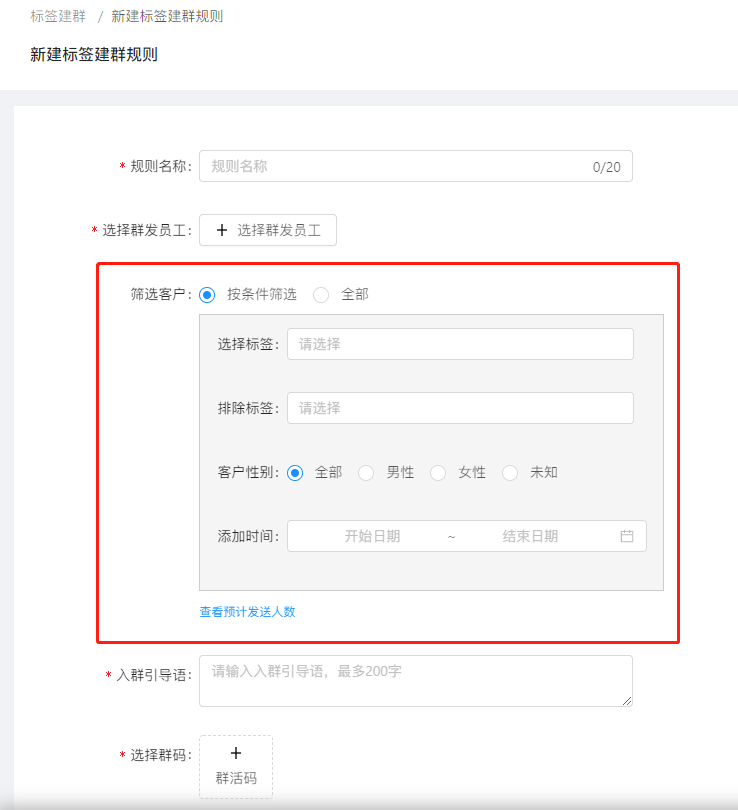Click the textarea resize handle of 入群引导语

(x=627, y=701)
